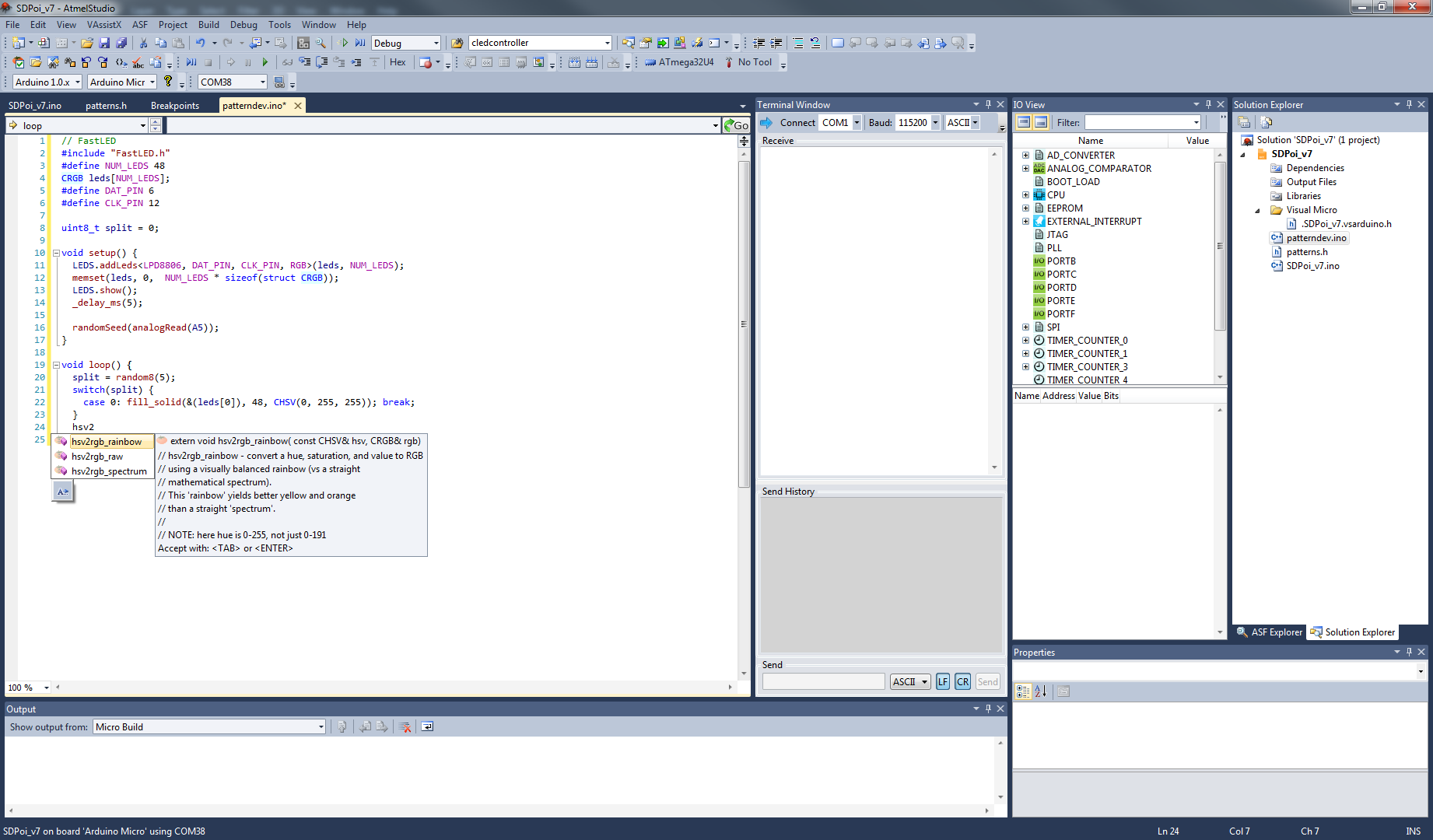Click the Send text input field

click(x=823, y=682)
